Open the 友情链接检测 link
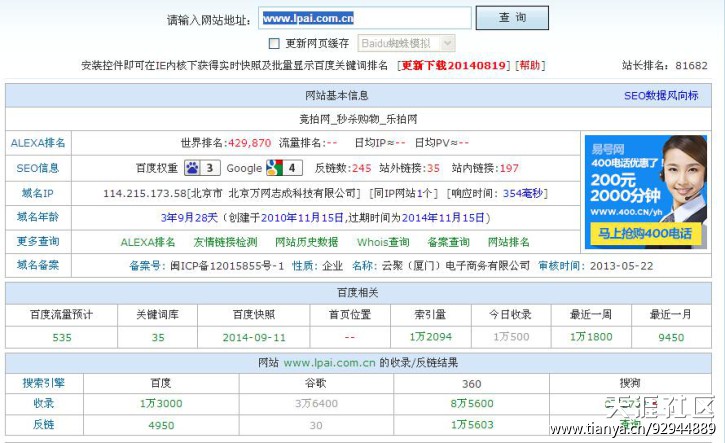The image size is (725, 443). click(225, 242)
